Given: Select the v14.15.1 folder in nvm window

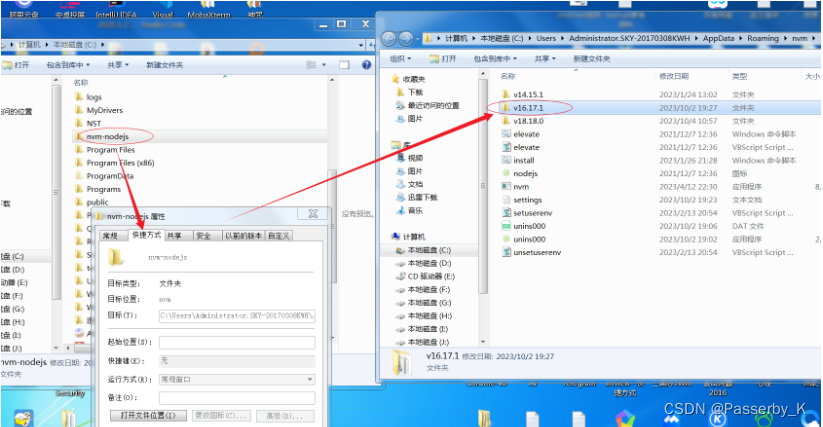Looking at the screenshot, I should pos(528,94).
